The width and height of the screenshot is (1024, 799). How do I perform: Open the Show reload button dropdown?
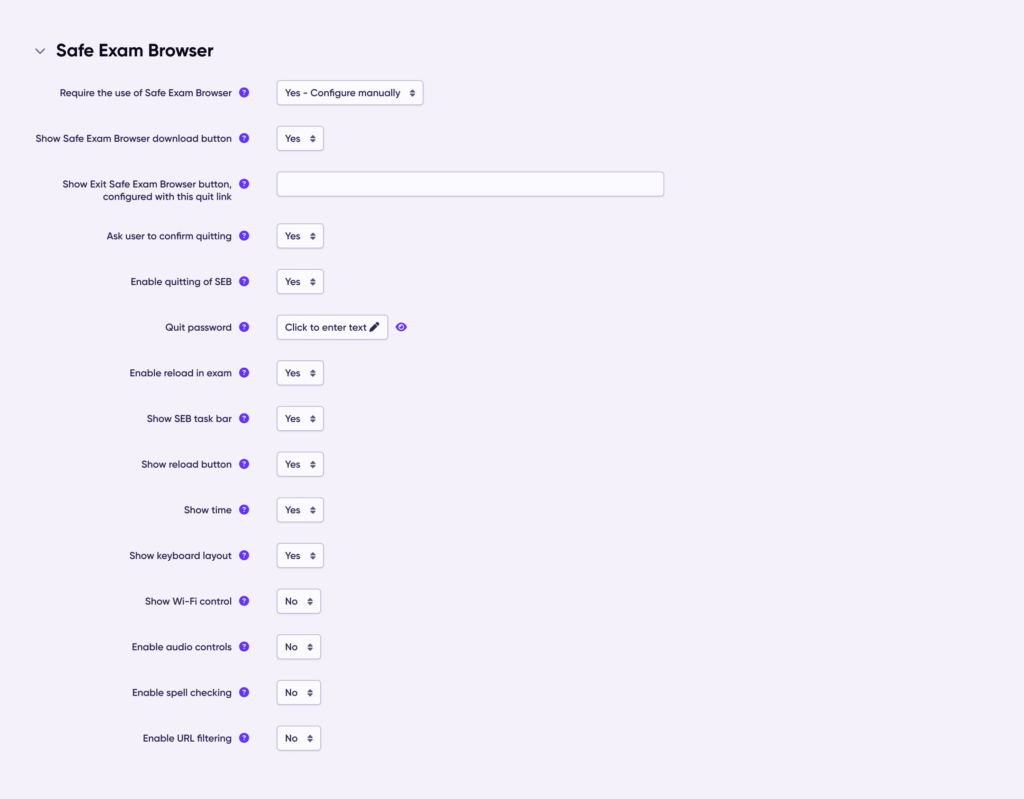pos(300,465)
